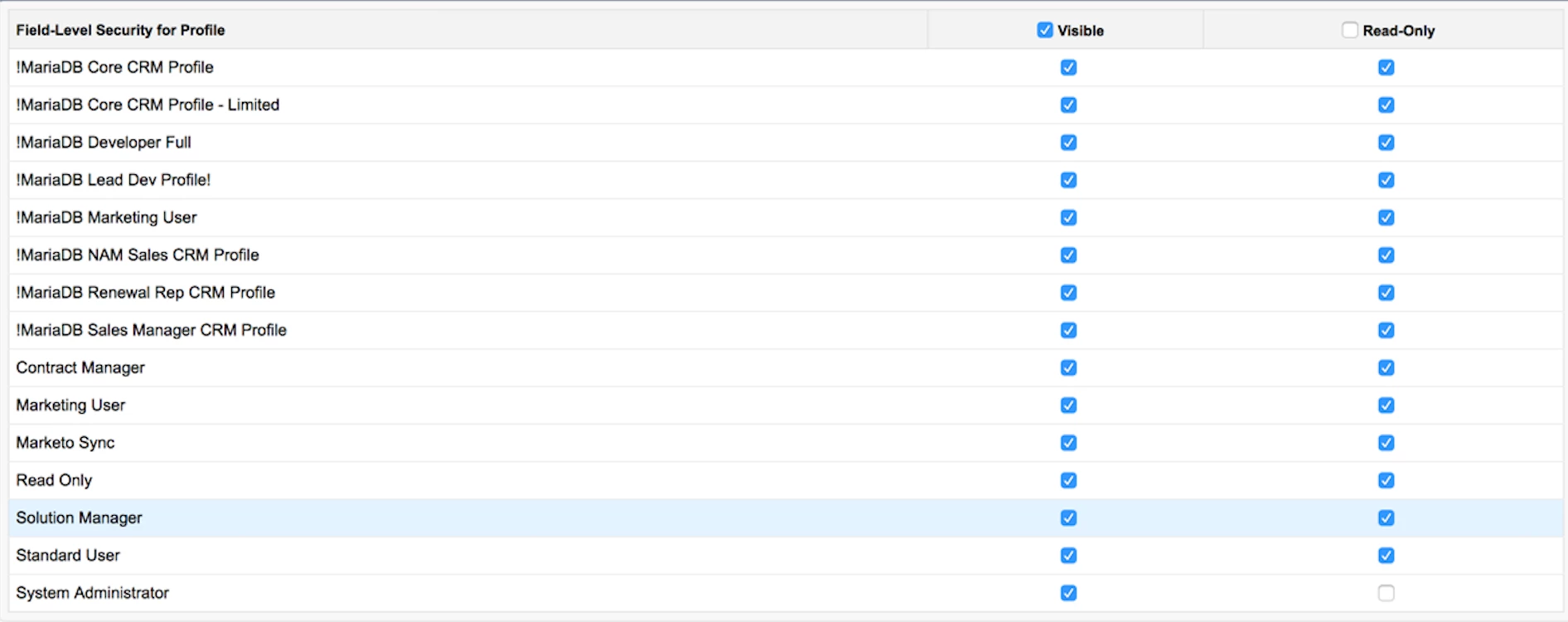This screenshot has width=1568, height=622.
Task: Uncheck Visible for !MariaDB NAM Sales CRM Profile
Action: 1069,255
